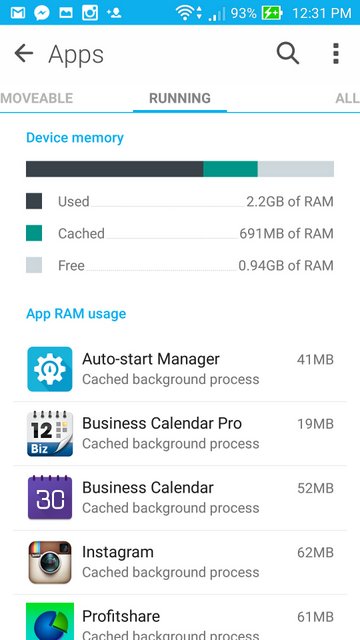The width and height of the screenshot is (360, 640).
Task: Tap the purple Business Calendar icon
Action: tap(50, 497)
